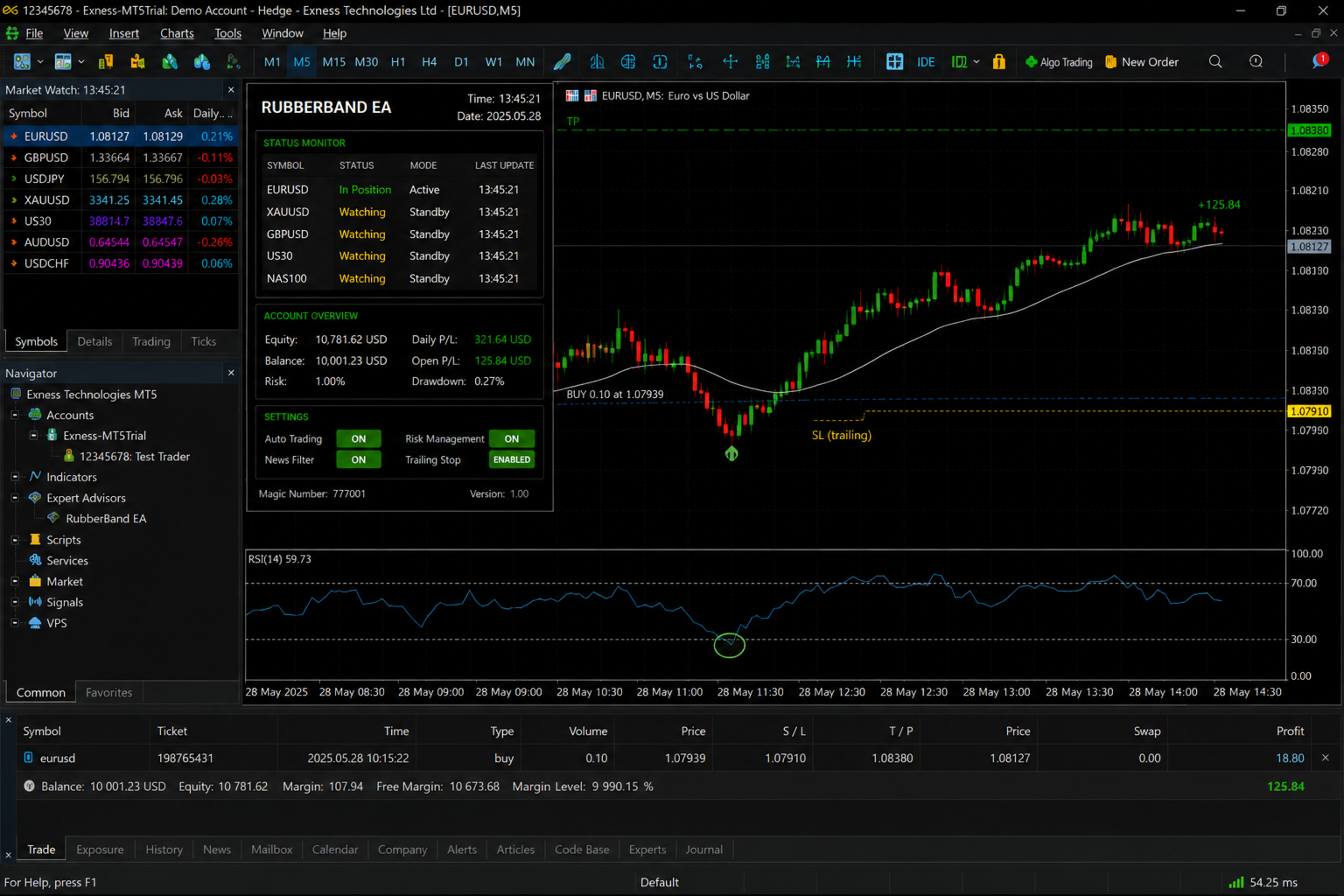
Task: Toggle the Trailing Stop ENABLED switch
Action: click(x=512, y=459)
